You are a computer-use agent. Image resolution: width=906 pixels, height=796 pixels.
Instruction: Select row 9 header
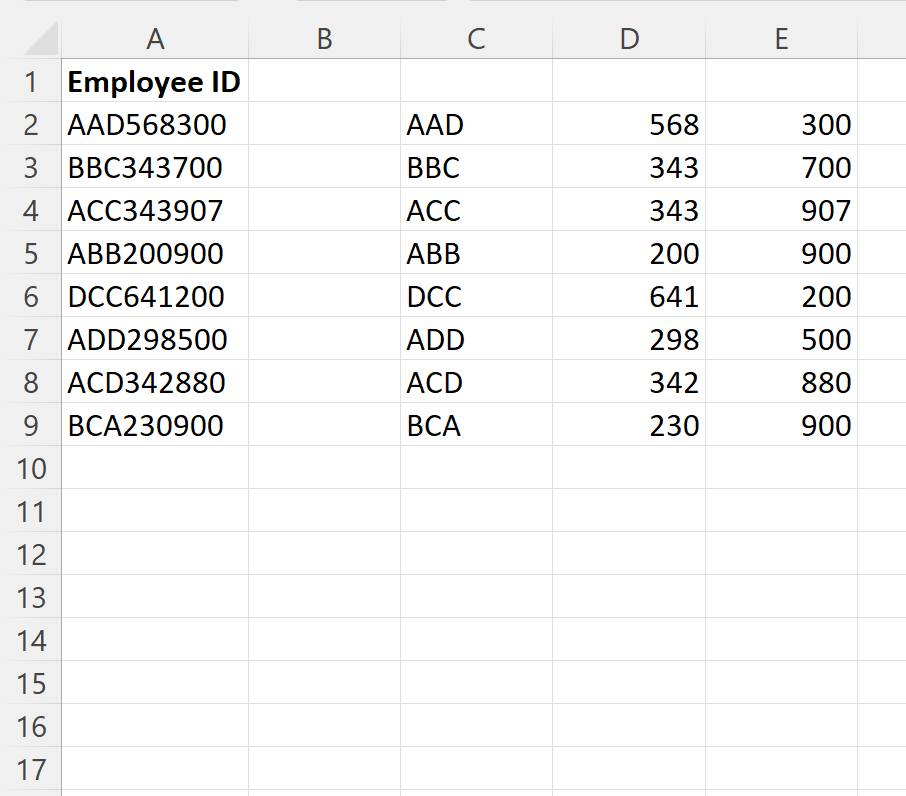pos(33,426)
